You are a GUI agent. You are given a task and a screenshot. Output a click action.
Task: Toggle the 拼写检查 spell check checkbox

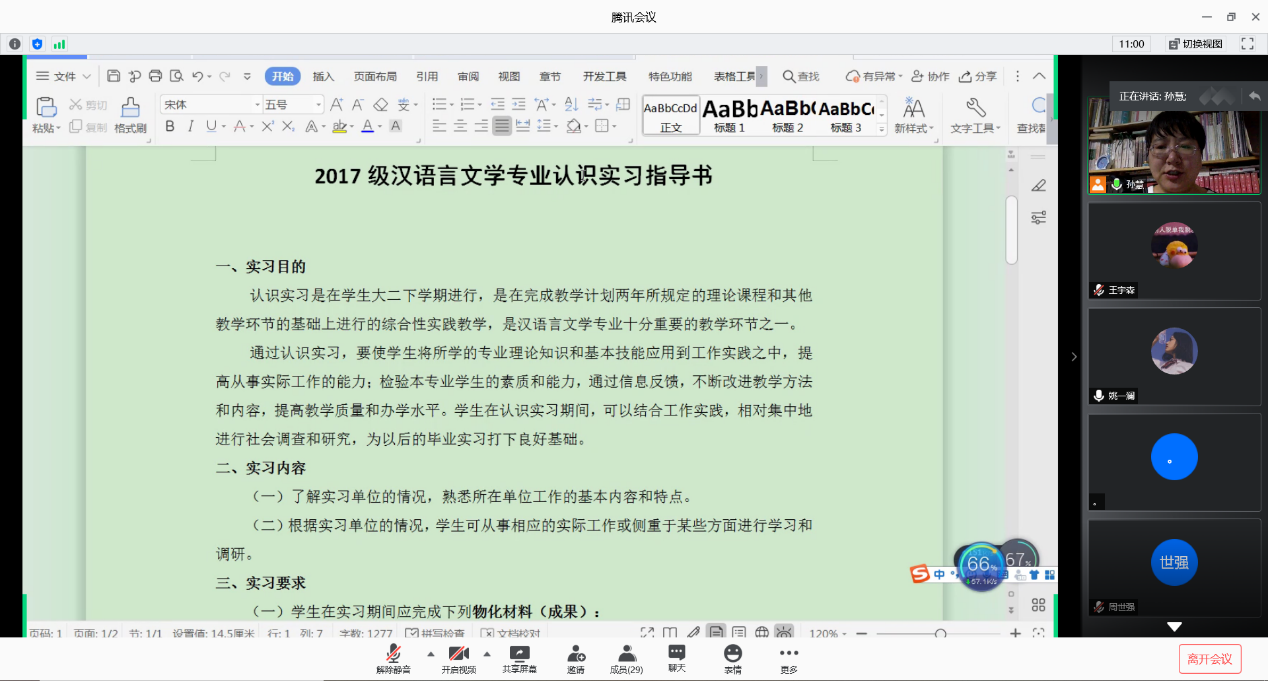(x=412, y=633)
